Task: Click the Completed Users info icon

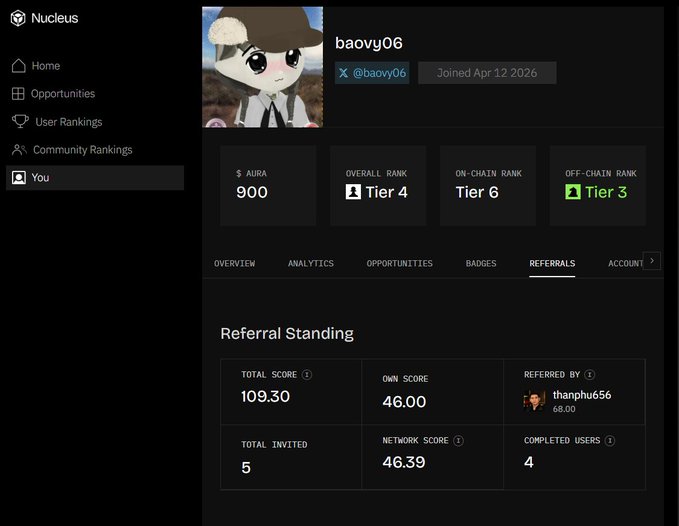Action: [610, 440]
